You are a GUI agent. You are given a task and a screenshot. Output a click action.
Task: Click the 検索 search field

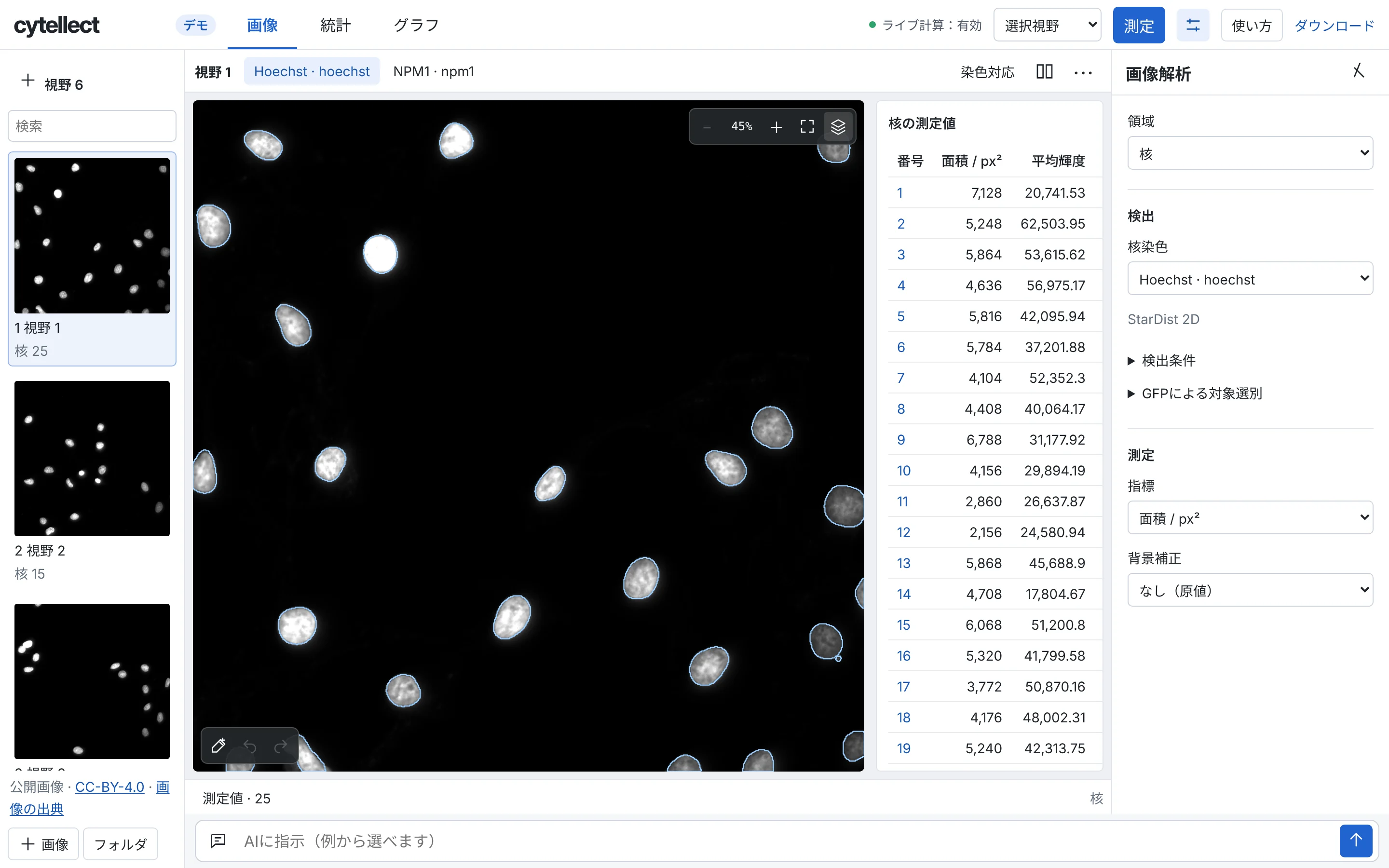pyautogui.click(x=92, y=126)
